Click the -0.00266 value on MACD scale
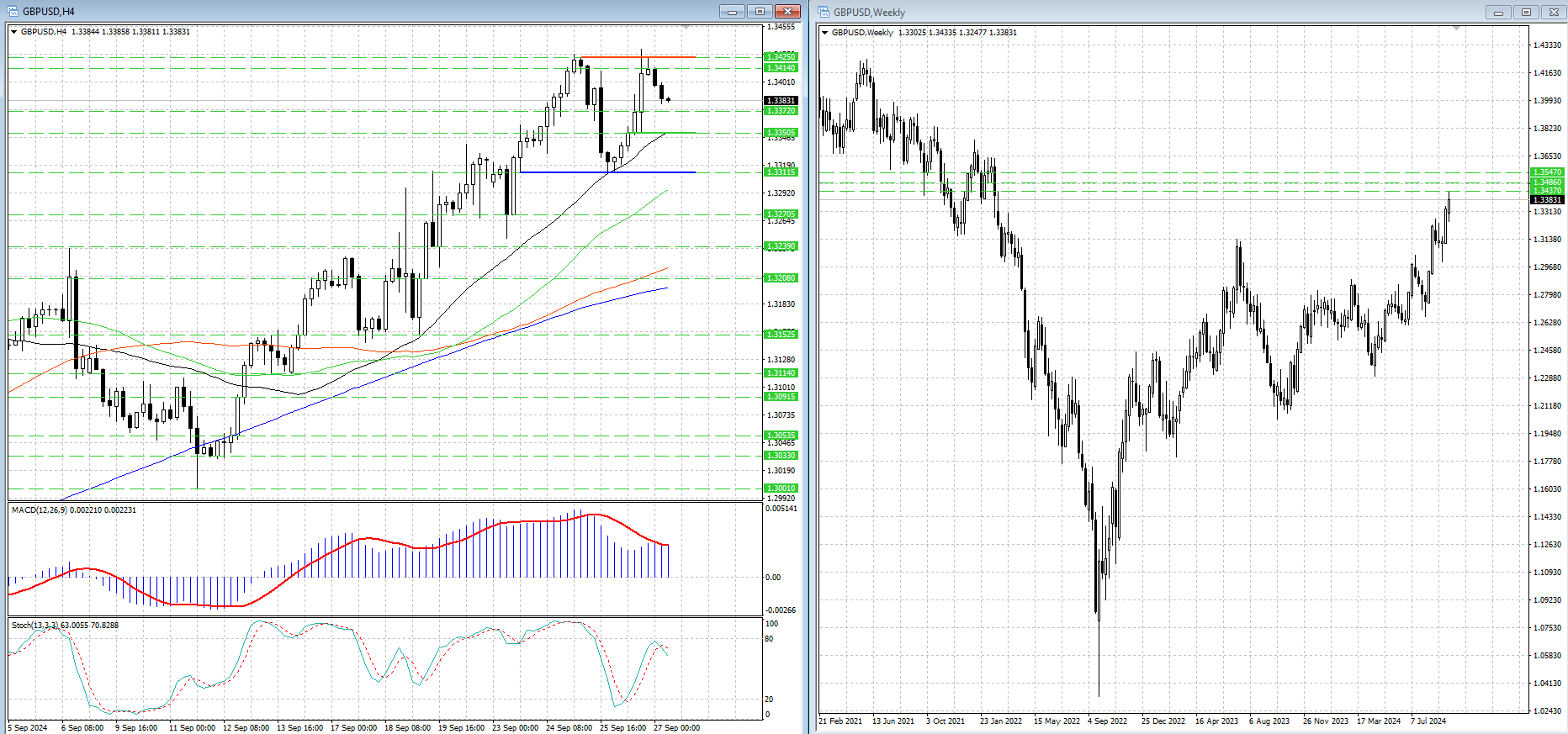Viewport: 1568px width, 734px height. pyautogui.click(x=781, y=610)
